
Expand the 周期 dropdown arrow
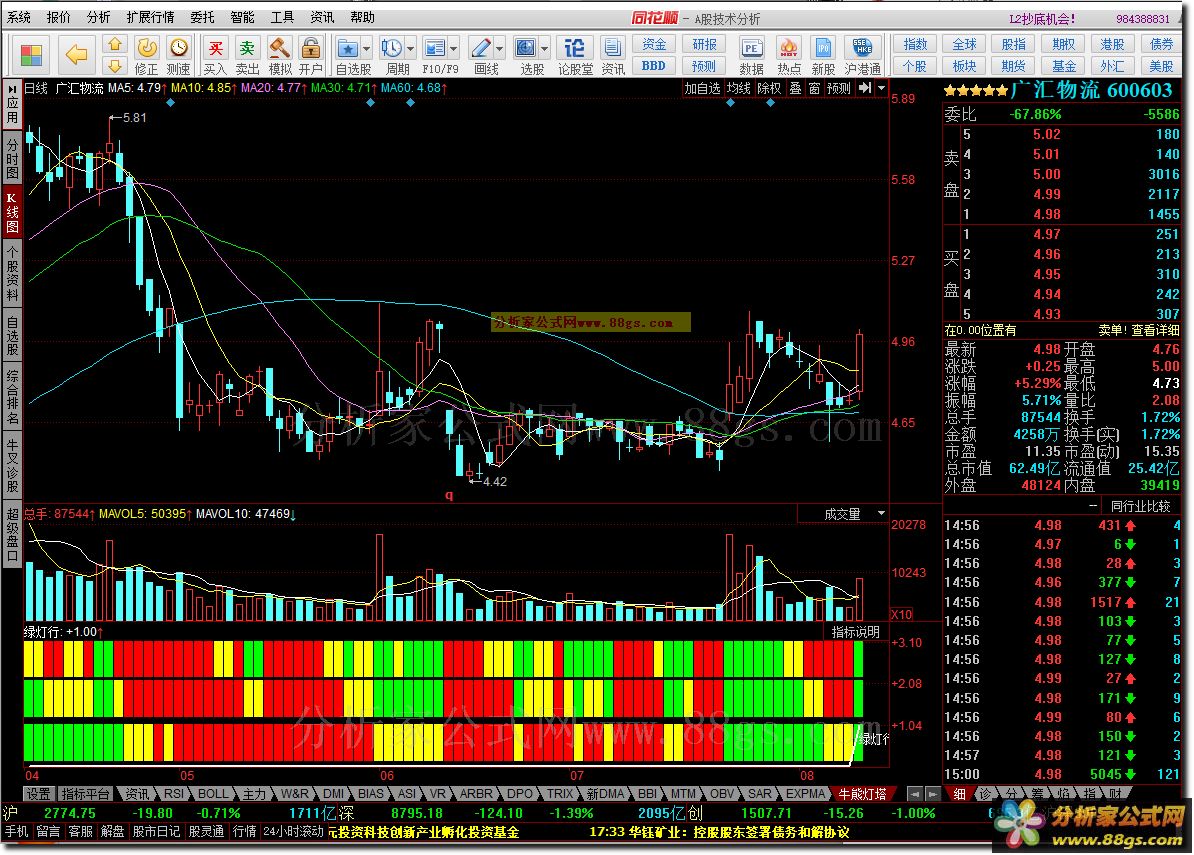[410, 49]
